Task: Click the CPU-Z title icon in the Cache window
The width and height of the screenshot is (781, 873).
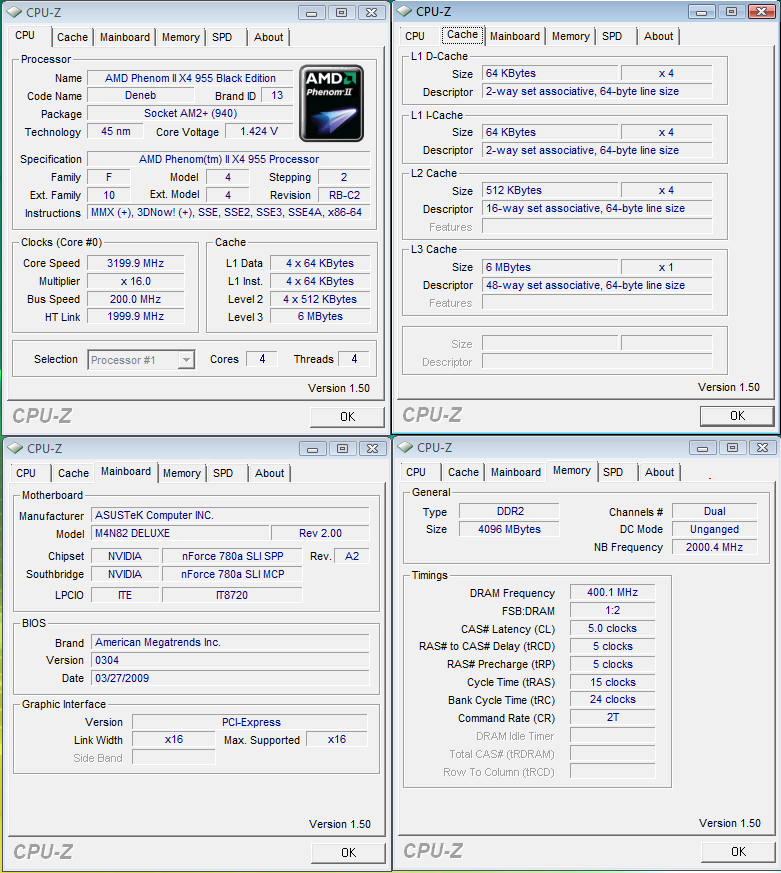Action: point(405,11)
